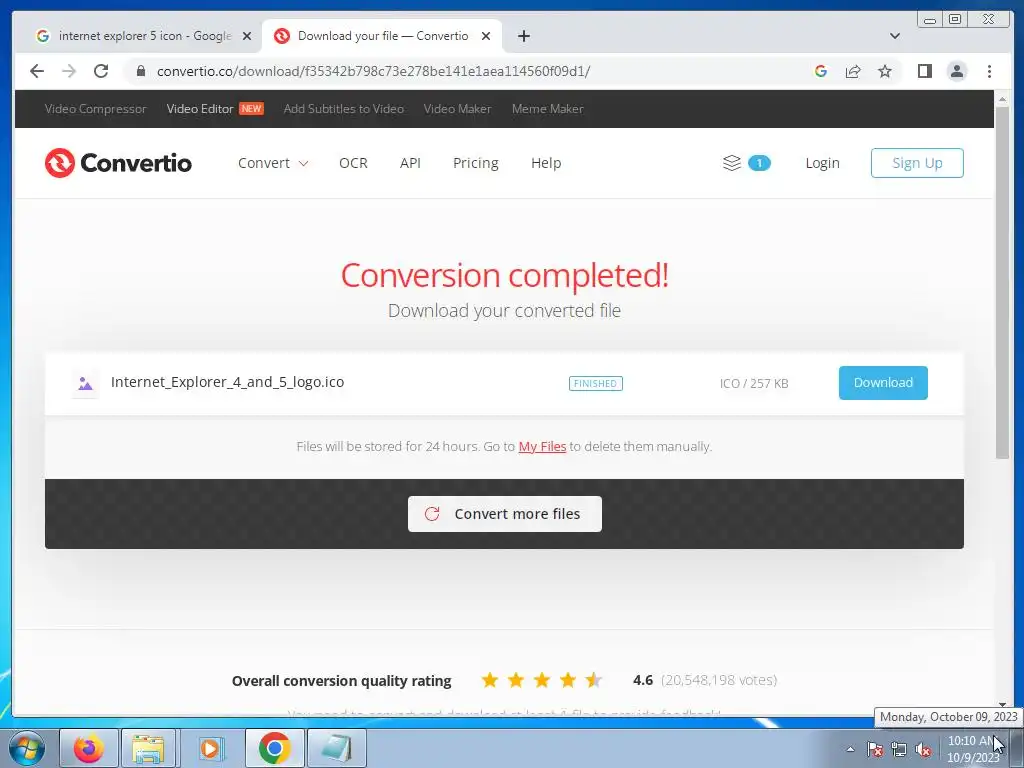Open the Chrome profile avatar
Image resolution: width=1024 pixels, height=768 pixels.
(957, 71)
